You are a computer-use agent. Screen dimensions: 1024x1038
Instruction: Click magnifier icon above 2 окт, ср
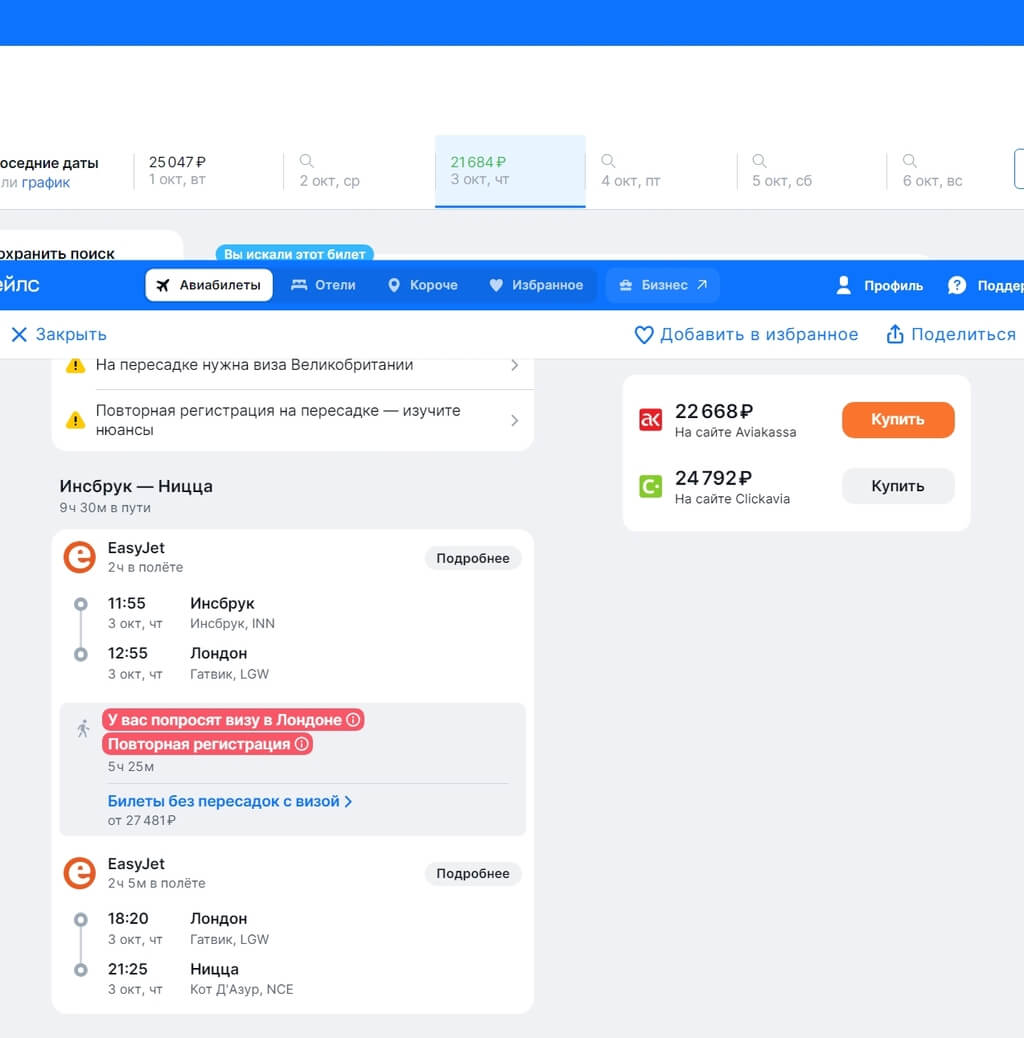306,161
